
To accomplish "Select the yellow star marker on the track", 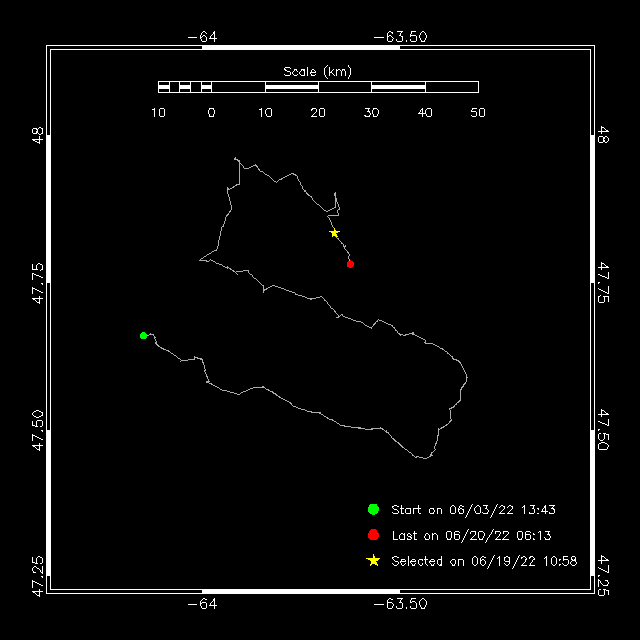I will coord(335,233).
